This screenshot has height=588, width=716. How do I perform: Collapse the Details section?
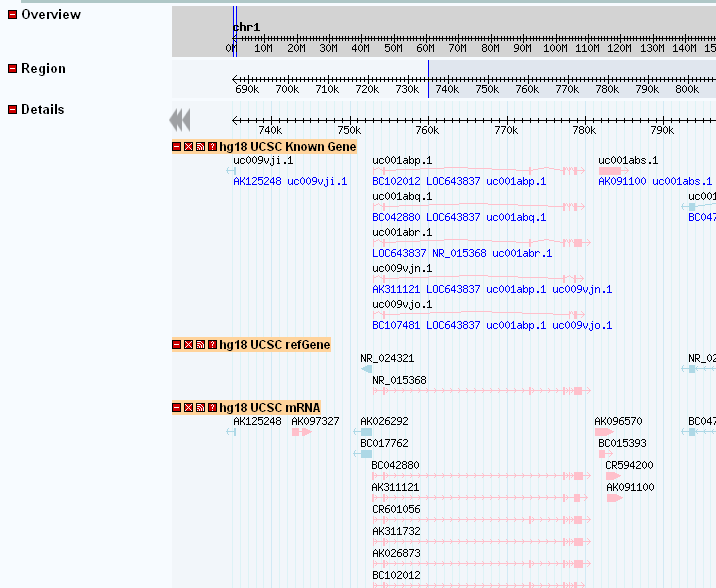(x=12, y=110)
